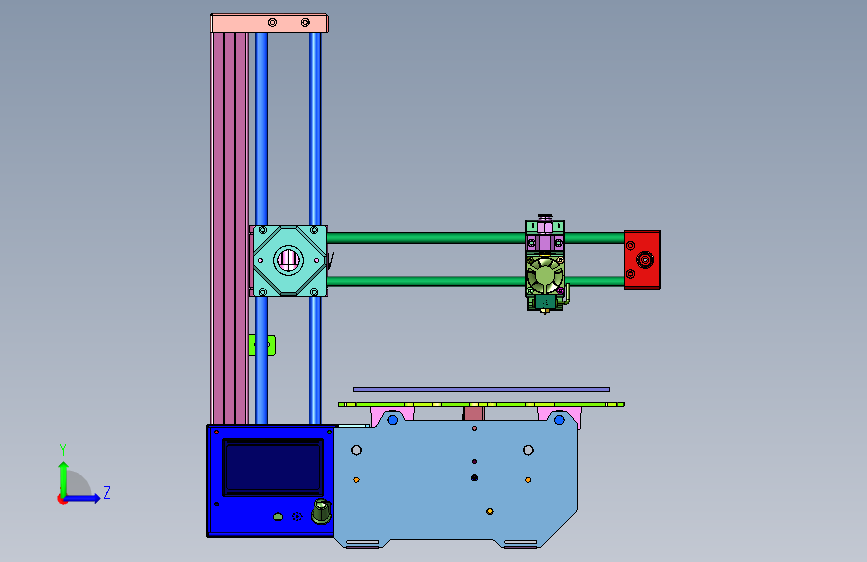Select the small green button beside the buzzer
Viewport: 867px width, 562px height.
(x=278, y=517)
